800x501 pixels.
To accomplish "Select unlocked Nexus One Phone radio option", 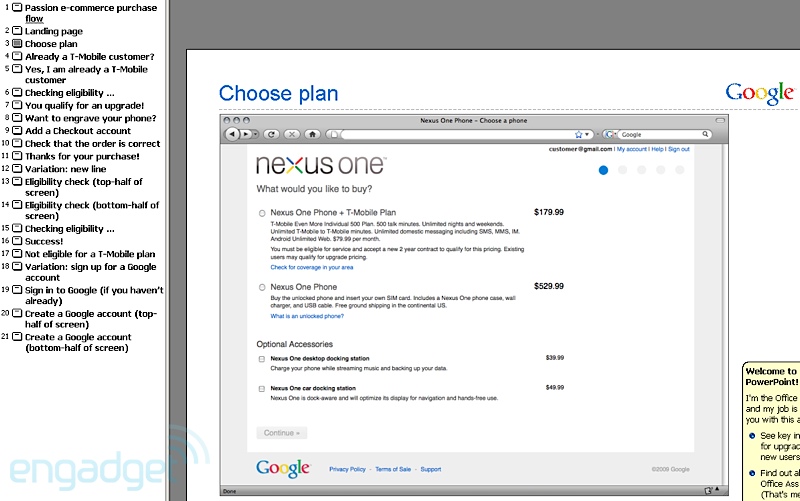I will click(x=262, y=287).
